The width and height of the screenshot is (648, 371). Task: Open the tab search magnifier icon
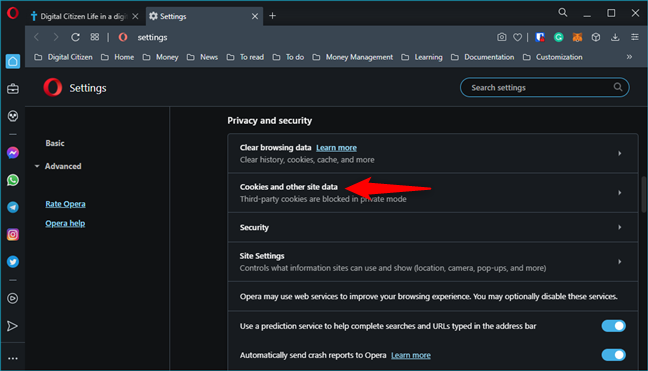click(x=562, y=12)
